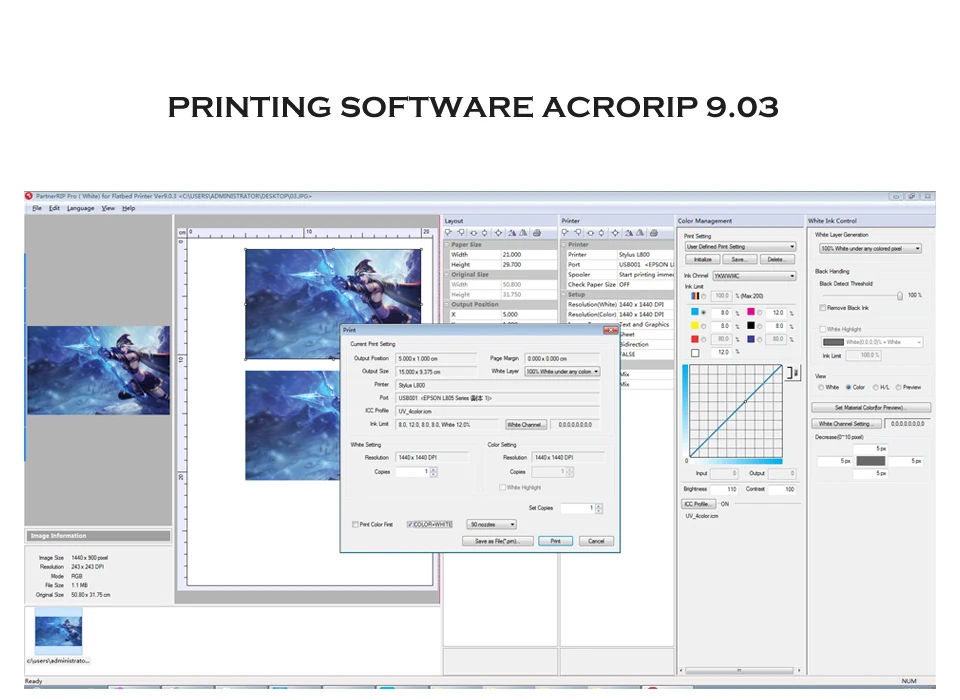The width and height of the screenshot is (960, 700).
Task: Click the Initialize button
Action: 703,260
